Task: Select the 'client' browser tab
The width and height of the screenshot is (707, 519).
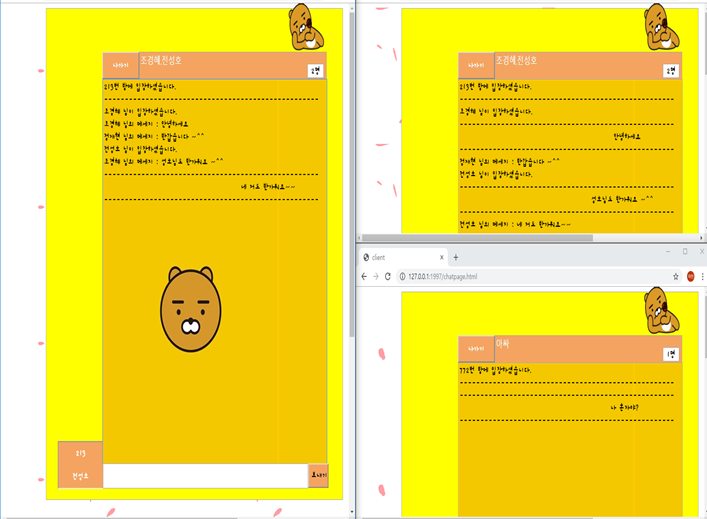Action: point(404,257)
